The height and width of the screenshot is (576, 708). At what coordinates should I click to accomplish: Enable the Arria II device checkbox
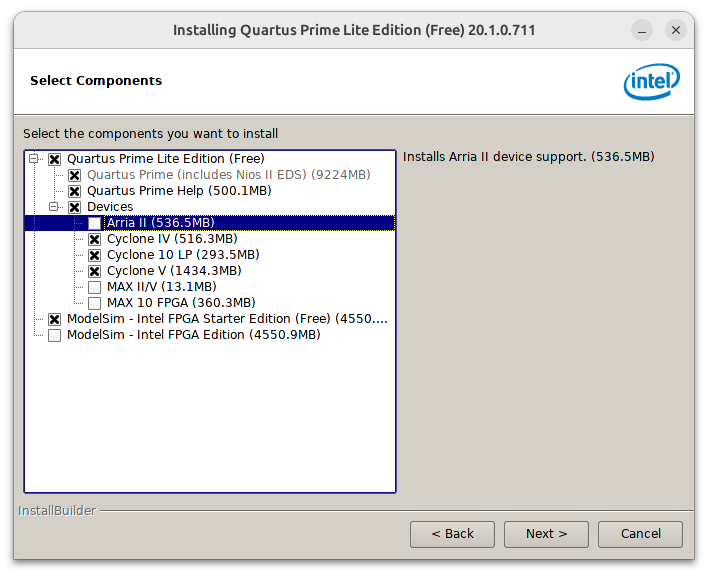[94, 223]
